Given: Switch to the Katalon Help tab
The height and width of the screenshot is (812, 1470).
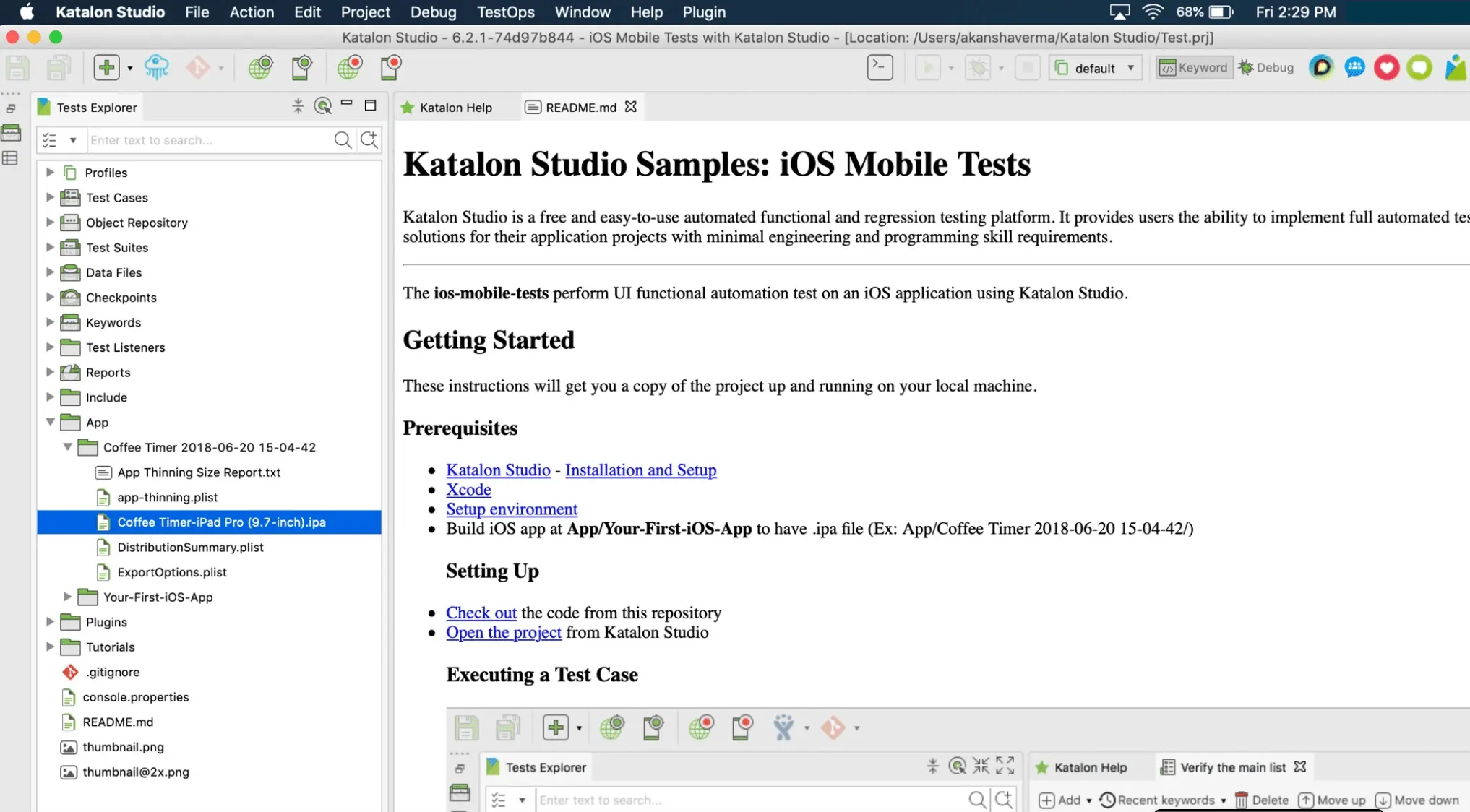Looking at the screenshot, I should coord(455,107).
